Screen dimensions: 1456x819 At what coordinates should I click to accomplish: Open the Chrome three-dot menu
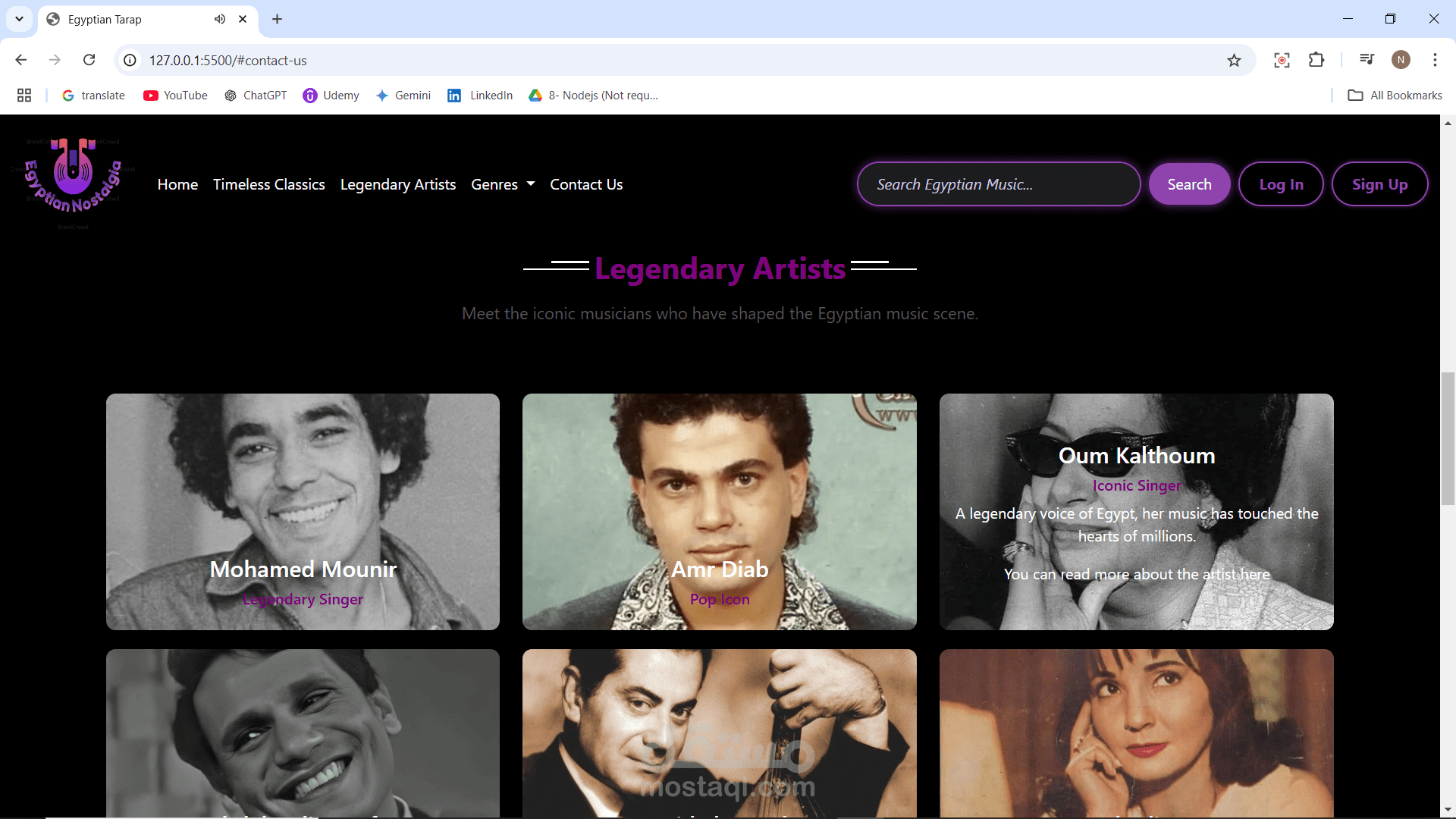click(x=1435, y=60)
